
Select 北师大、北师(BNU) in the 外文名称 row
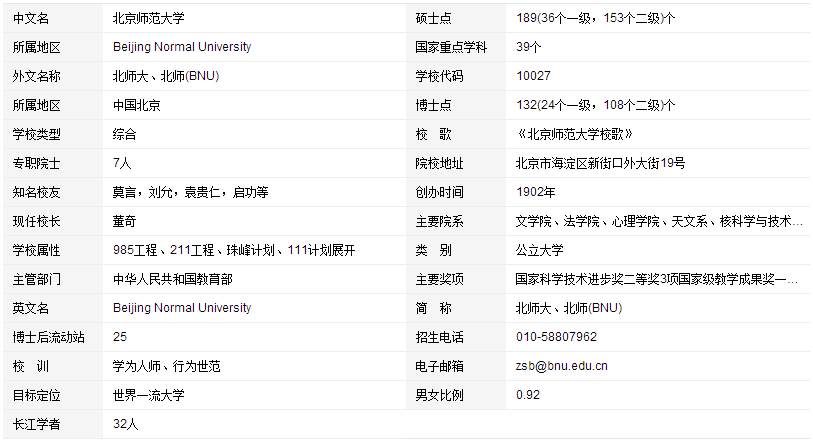coord(166,76)
